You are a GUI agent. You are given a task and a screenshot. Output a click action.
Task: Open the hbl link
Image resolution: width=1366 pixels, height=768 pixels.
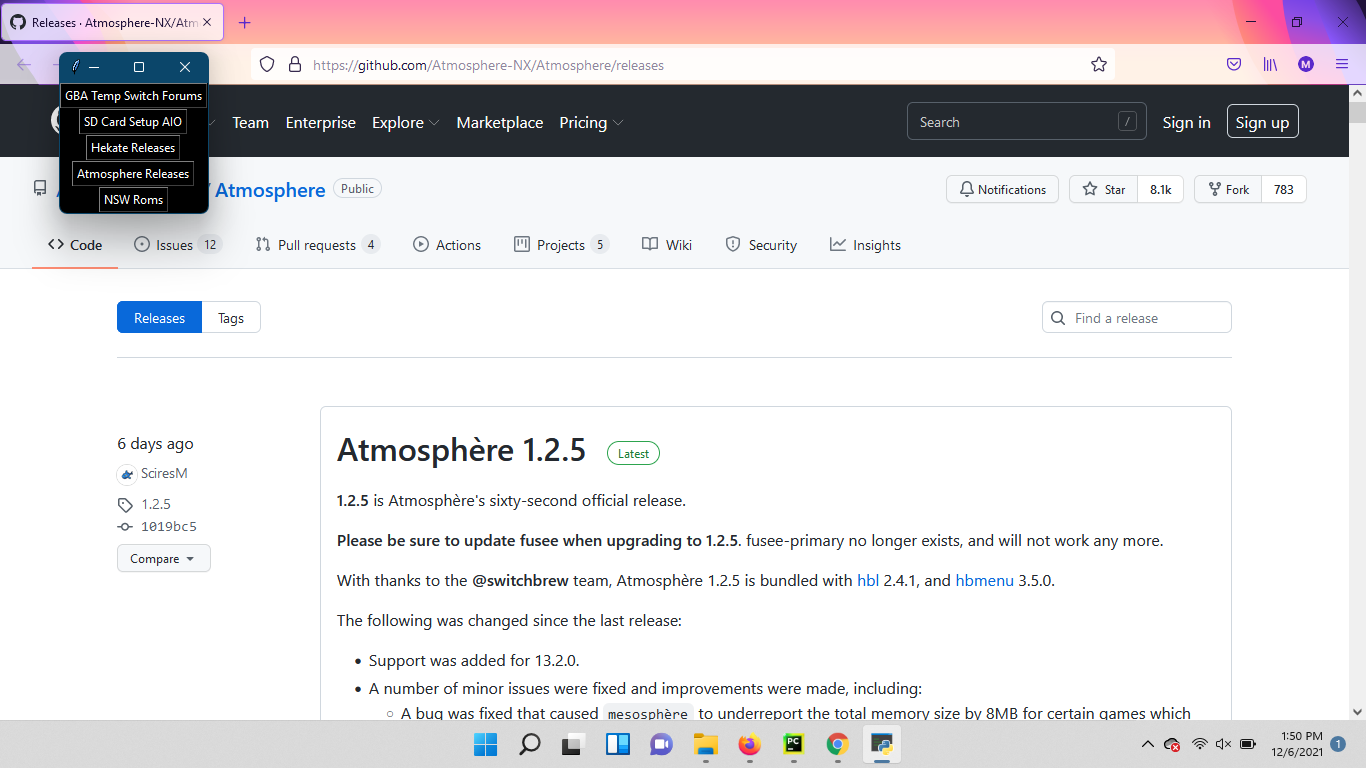pos(868,580)
